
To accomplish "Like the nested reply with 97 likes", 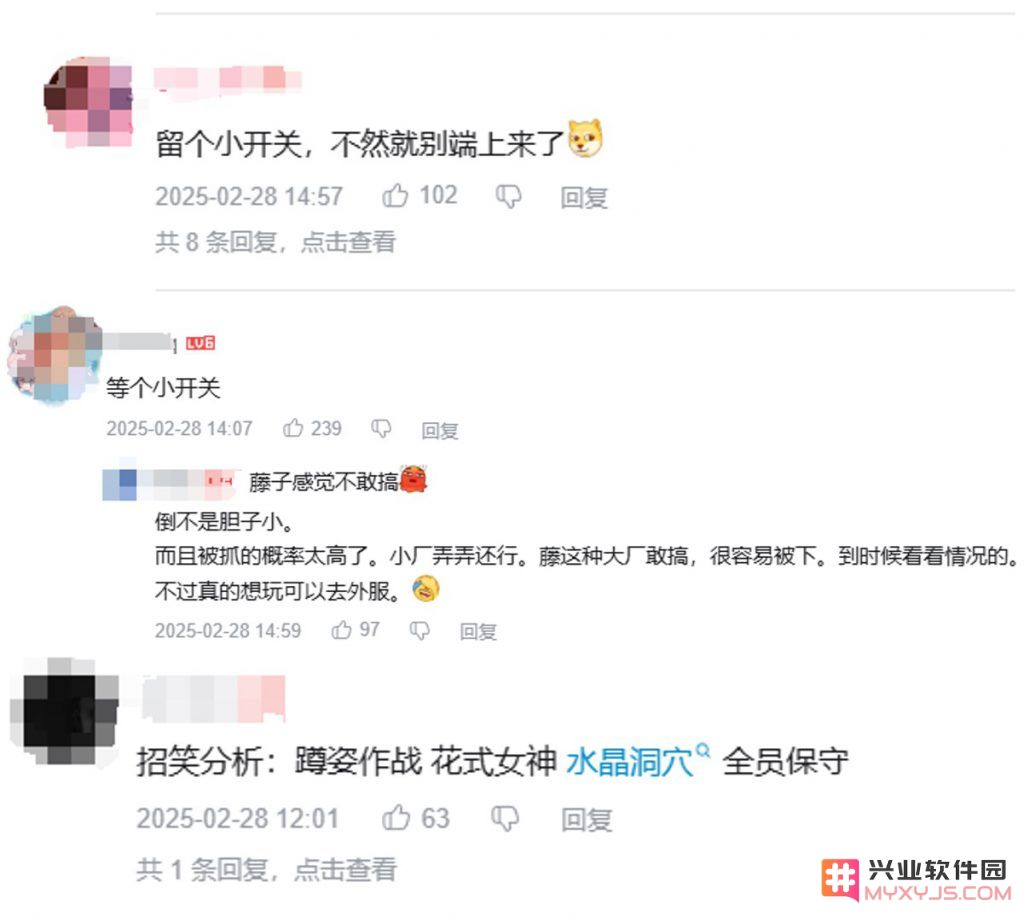I will pos(342,630).
